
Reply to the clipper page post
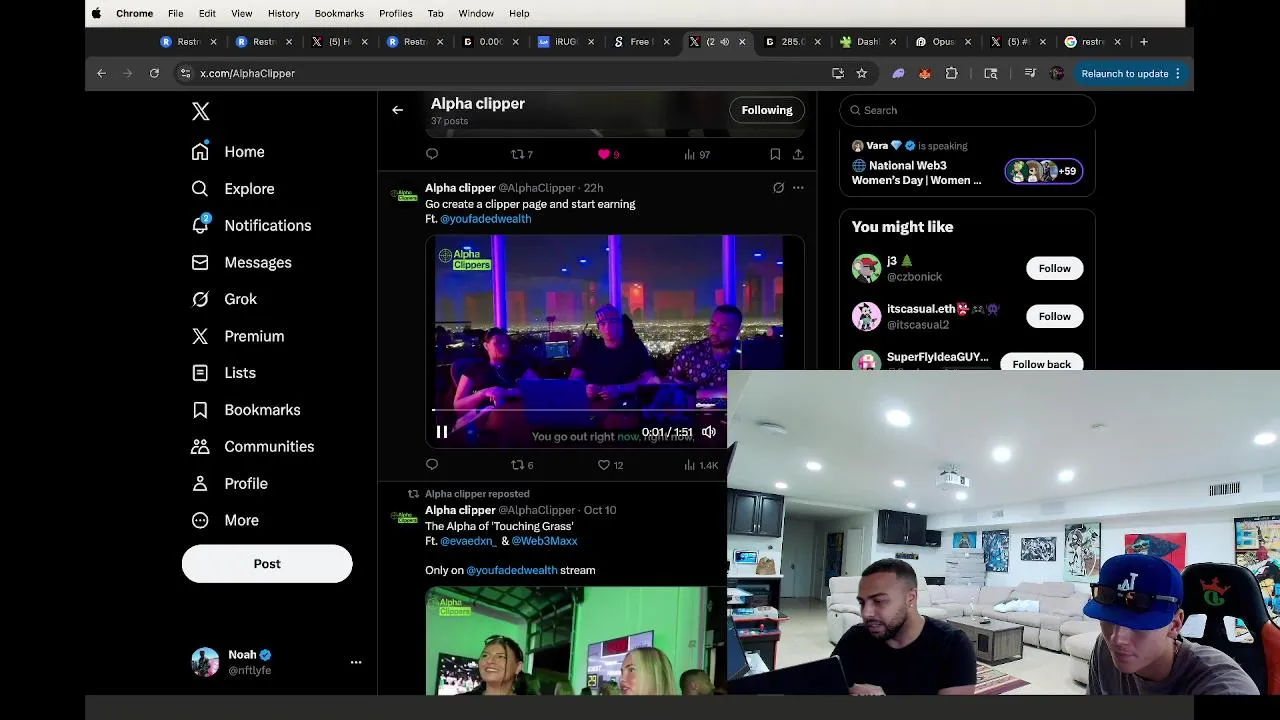(x=432, y=465)
